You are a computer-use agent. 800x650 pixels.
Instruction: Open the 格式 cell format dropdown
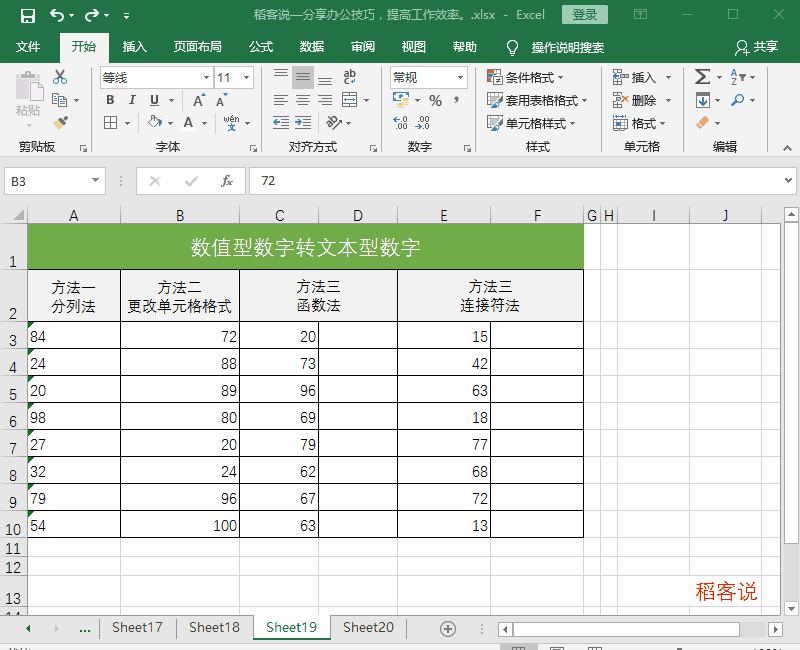coord(639,123)
